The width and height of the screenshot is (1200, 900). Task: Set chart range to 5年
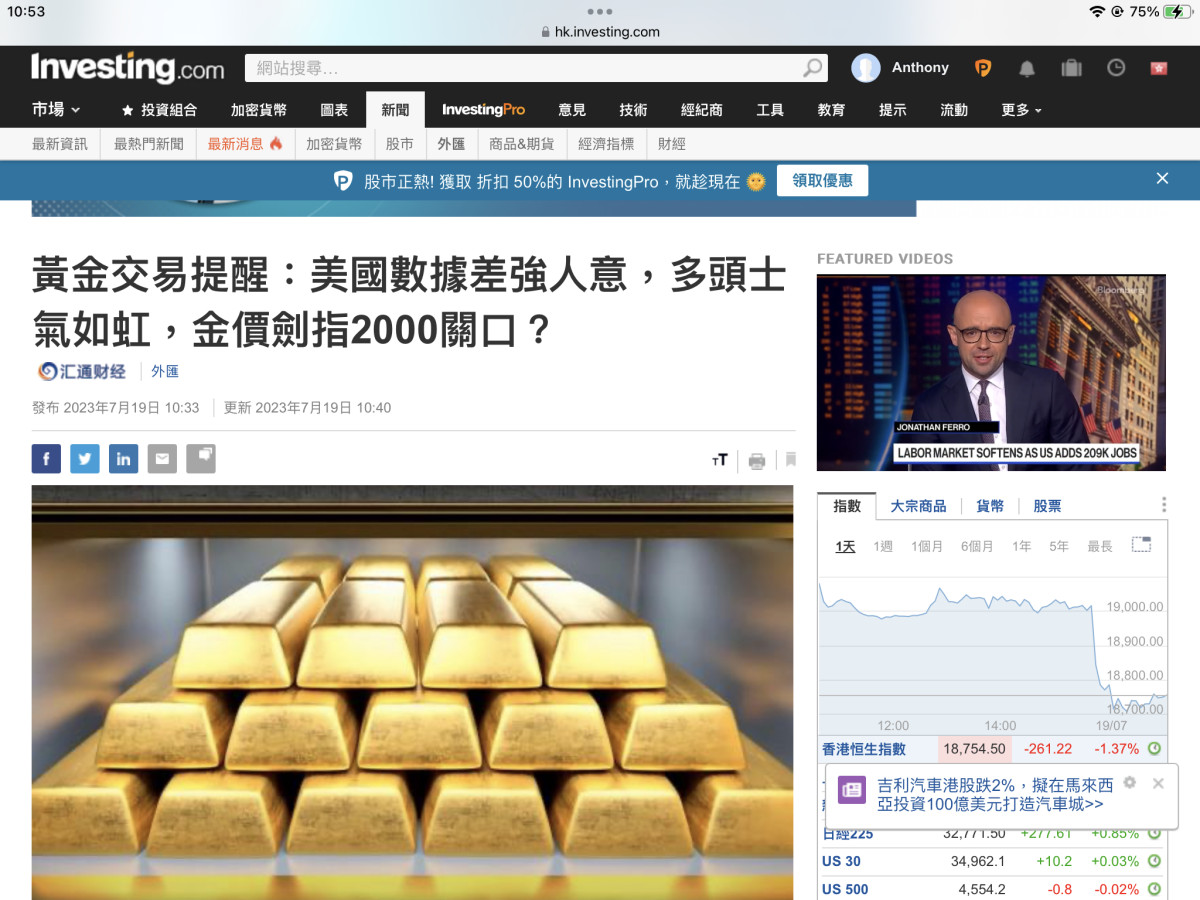coord(1059,546)
